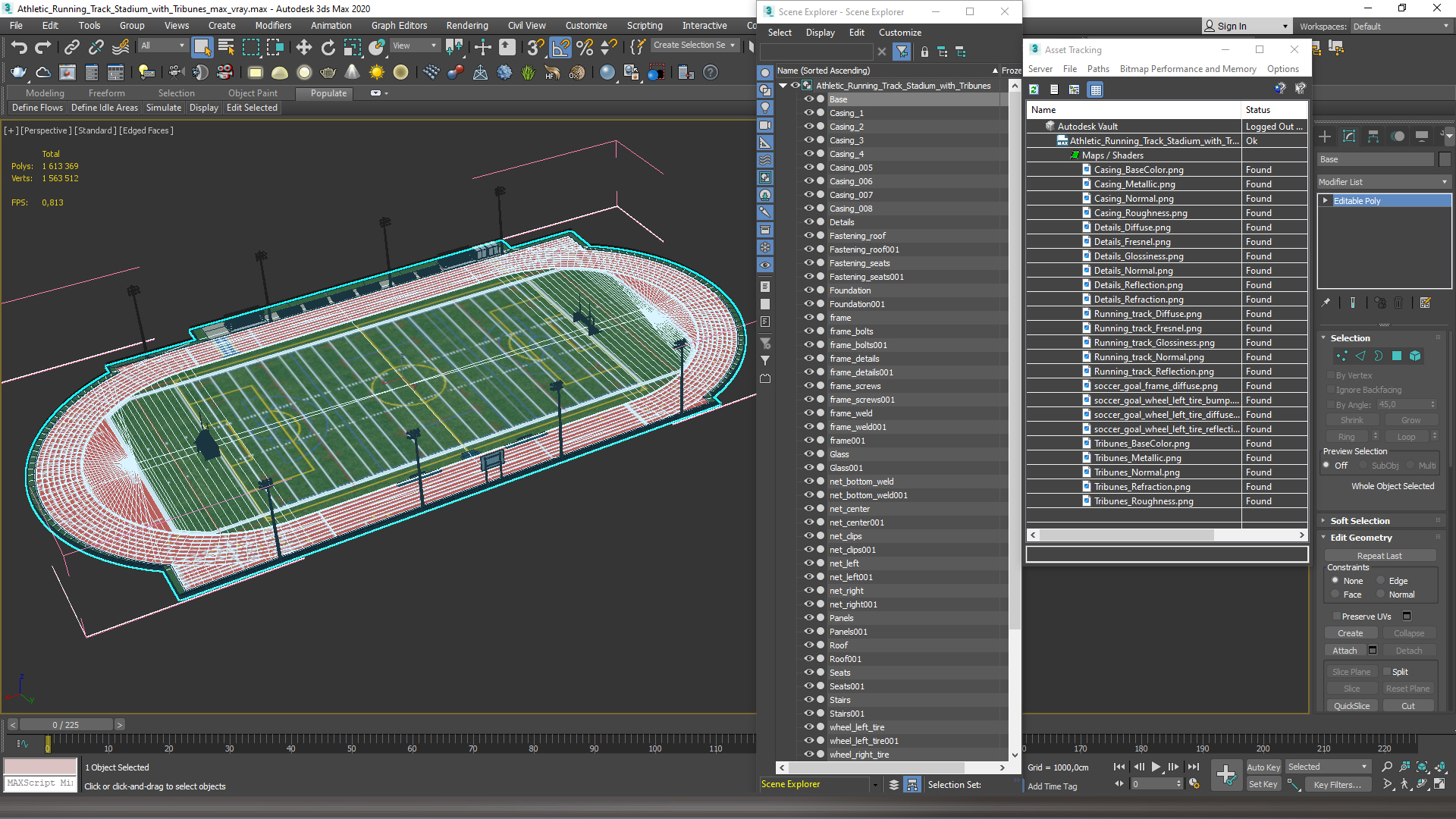Screen dimensions: 1456x819
Task: Click the Sun light icon
Action: coord(376,73)
